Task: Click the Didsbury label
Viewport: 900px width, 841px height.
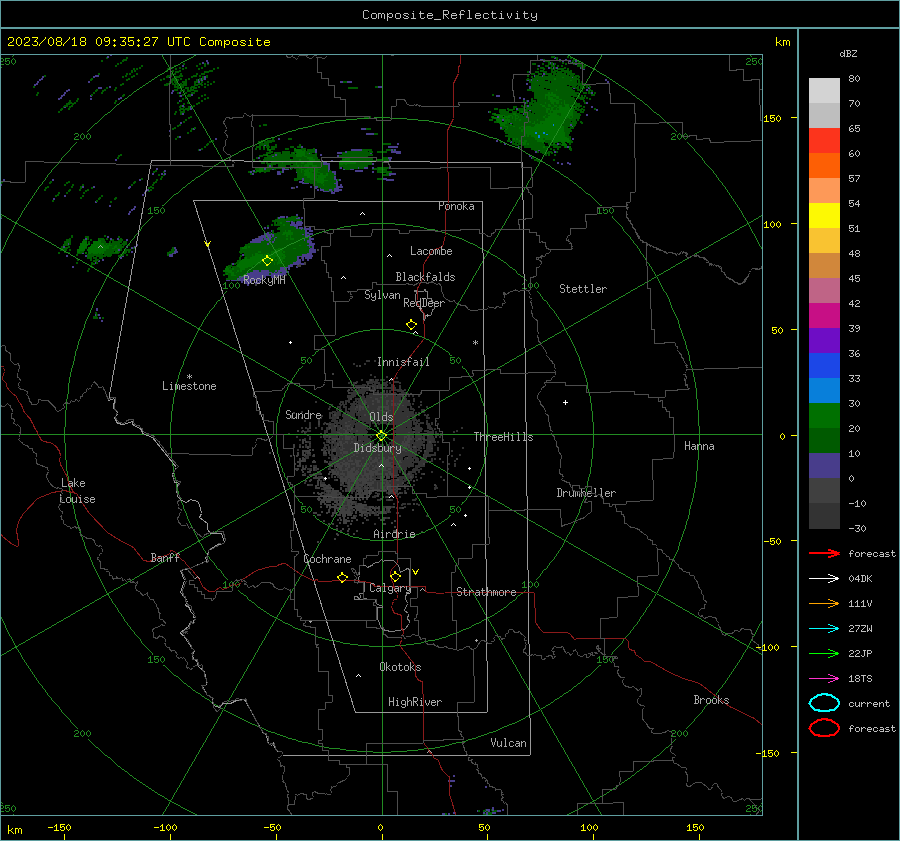Action: 378,448
